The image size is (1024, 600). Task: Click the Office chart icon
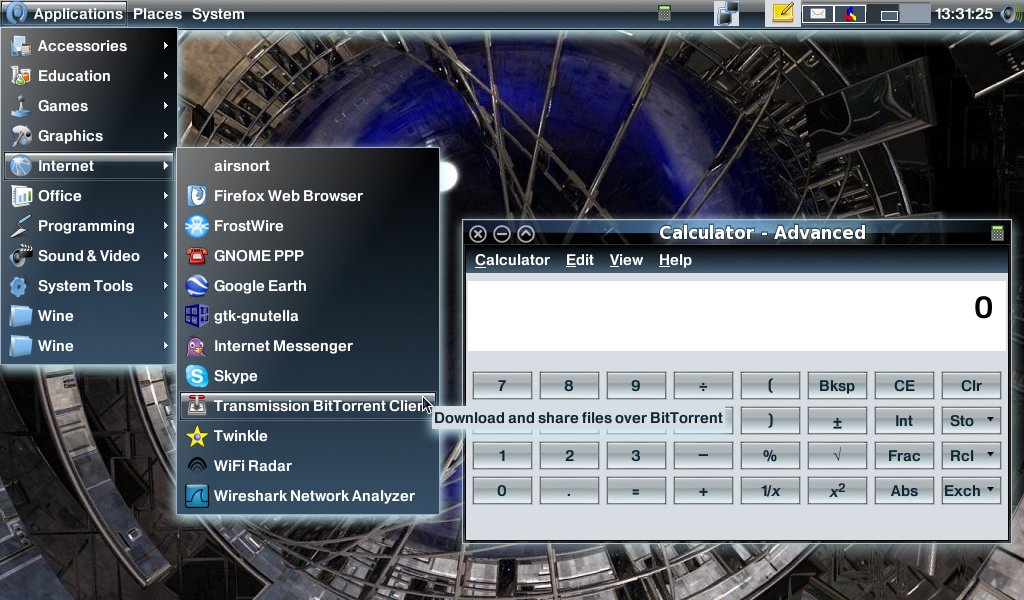point(21,196)
